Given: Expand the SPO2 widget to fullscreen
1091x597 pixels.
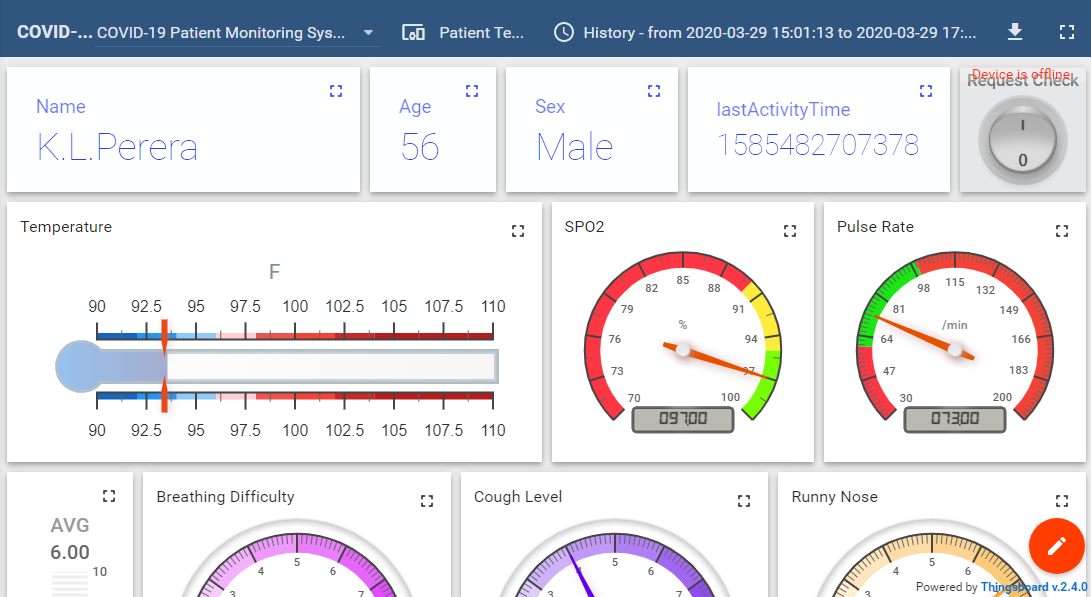Looking at the screenshot, I should 790,231.
